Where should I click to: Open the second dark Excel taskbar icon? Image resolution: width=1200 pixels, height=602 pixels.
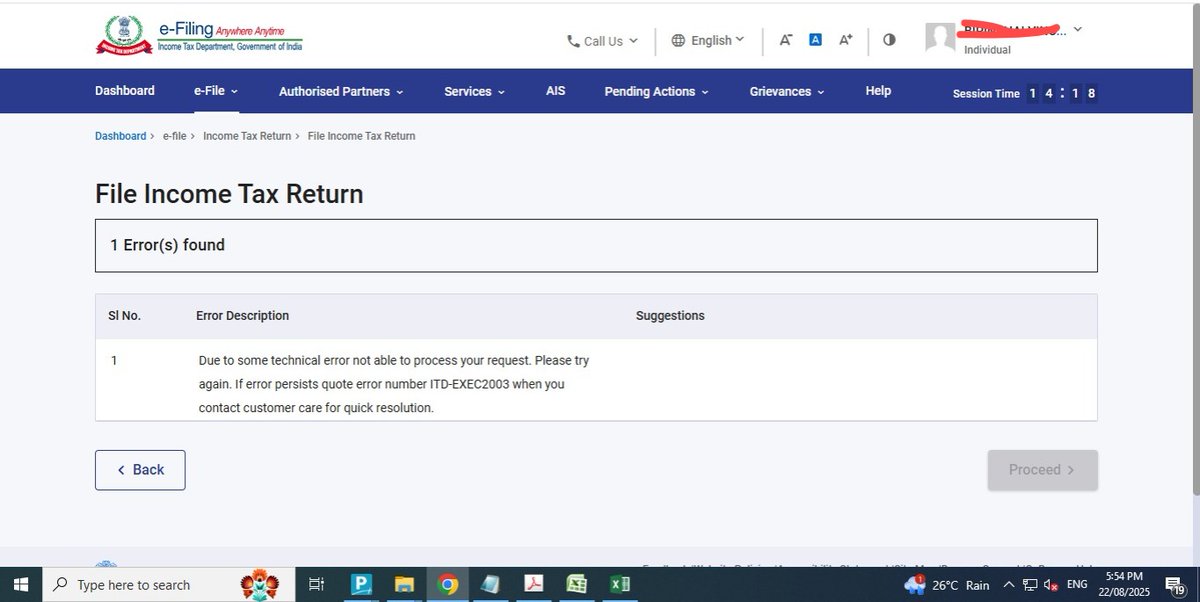[x=620, y=585]
